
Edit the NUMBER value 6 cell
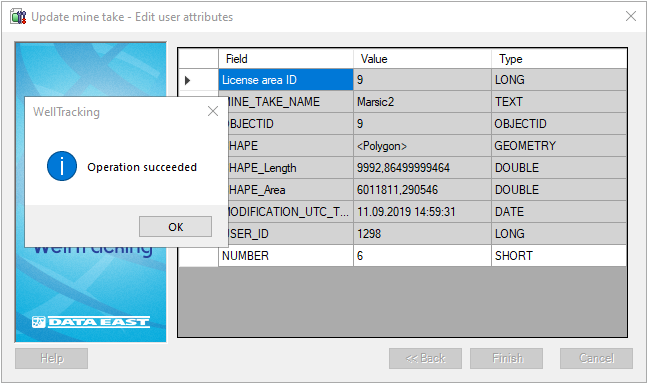[422, 256]
